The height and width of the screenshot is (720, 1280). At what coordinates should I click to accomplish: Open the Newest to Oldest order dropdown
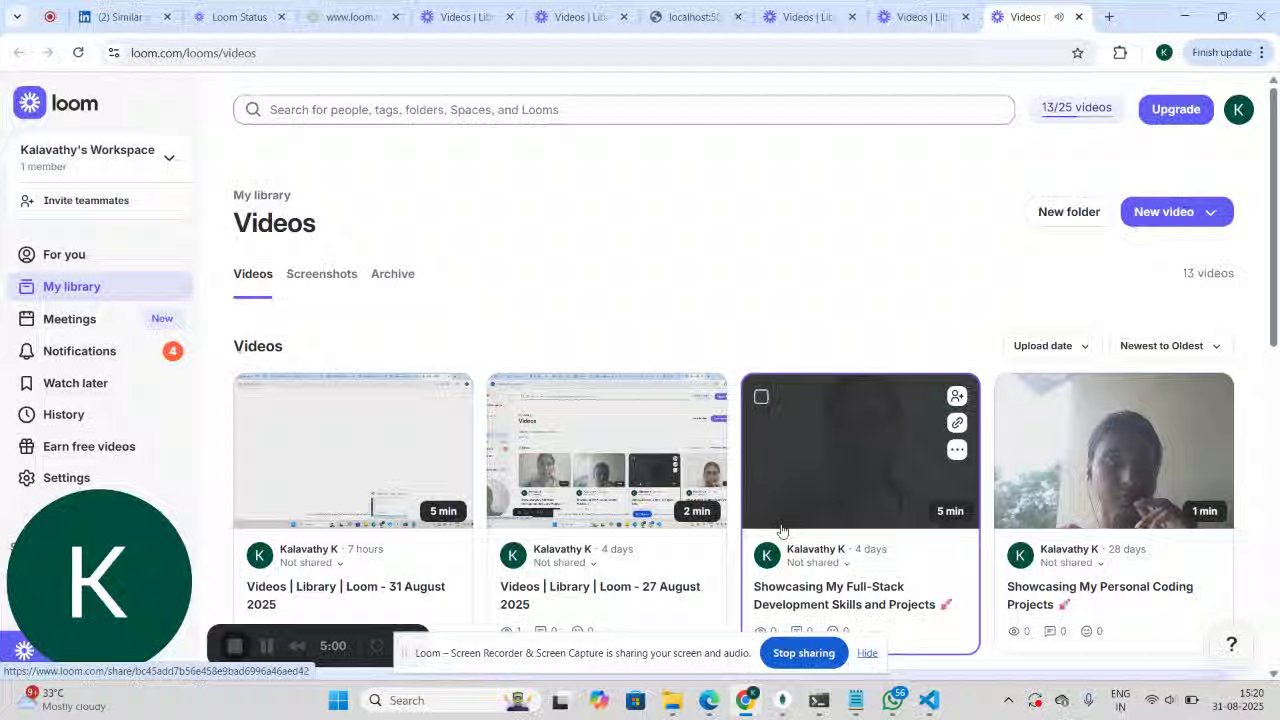pos(1170,346)
